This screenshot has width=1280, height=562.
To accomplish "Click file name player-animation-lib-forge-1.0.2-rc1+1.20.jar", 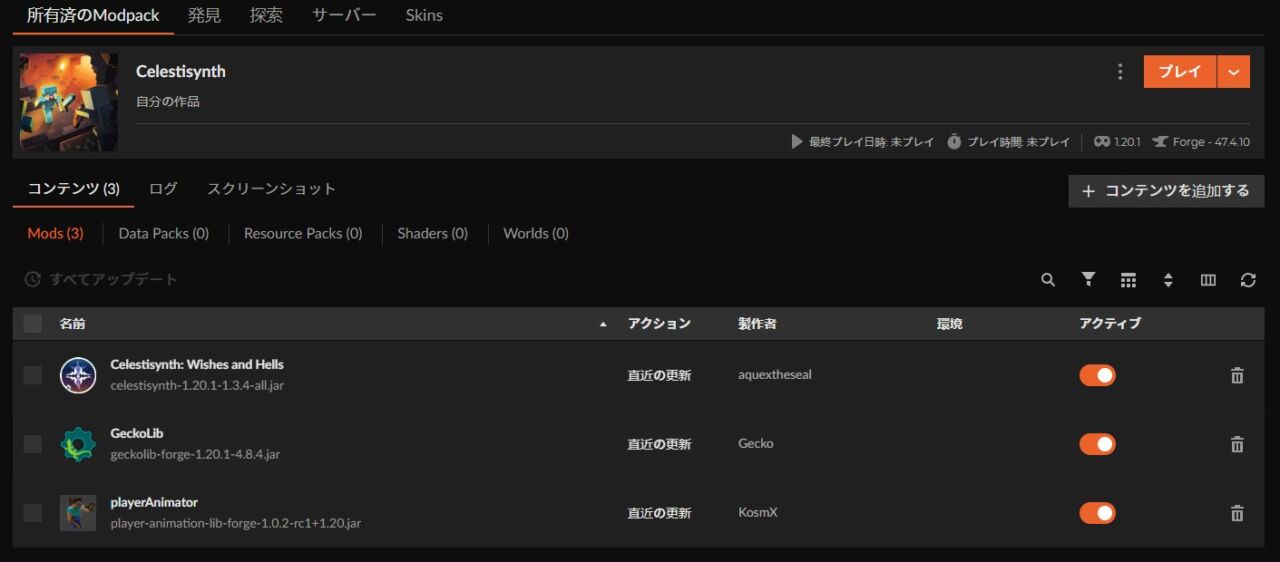I will (236, 524).
